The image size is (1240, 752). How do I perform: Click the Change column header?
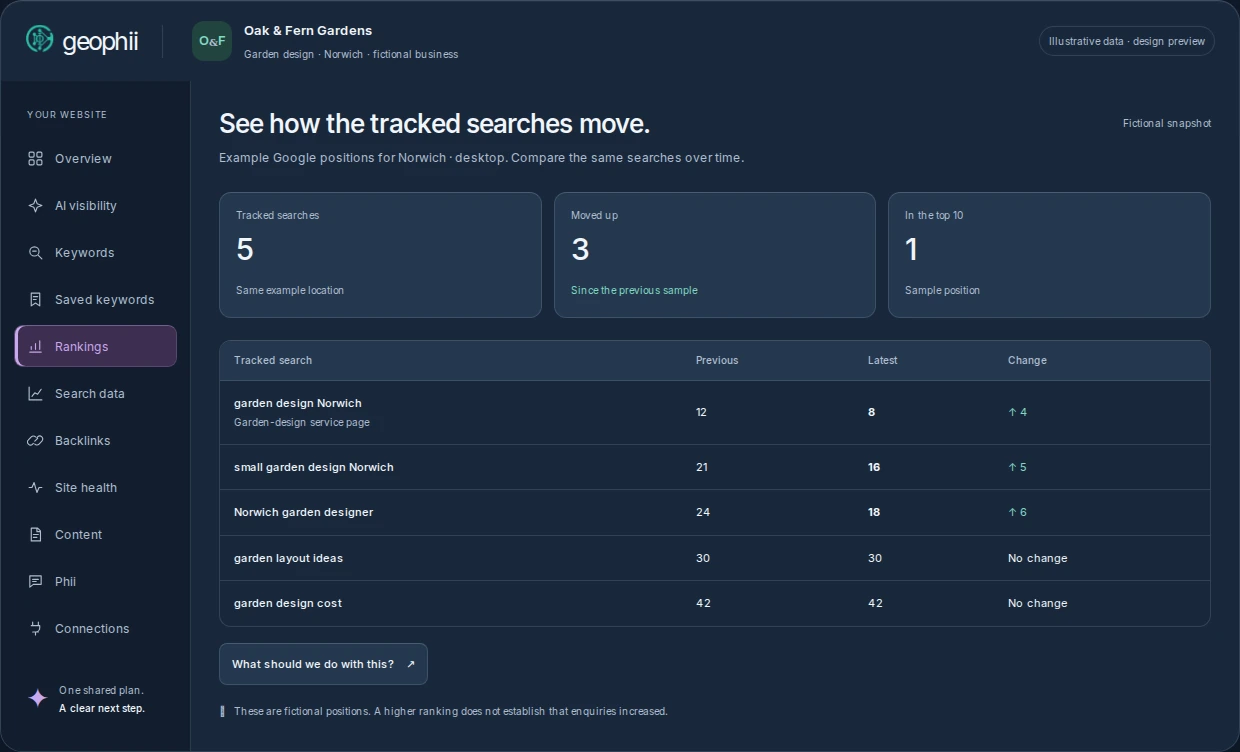pyautogui.click(x=1027, y=360)
